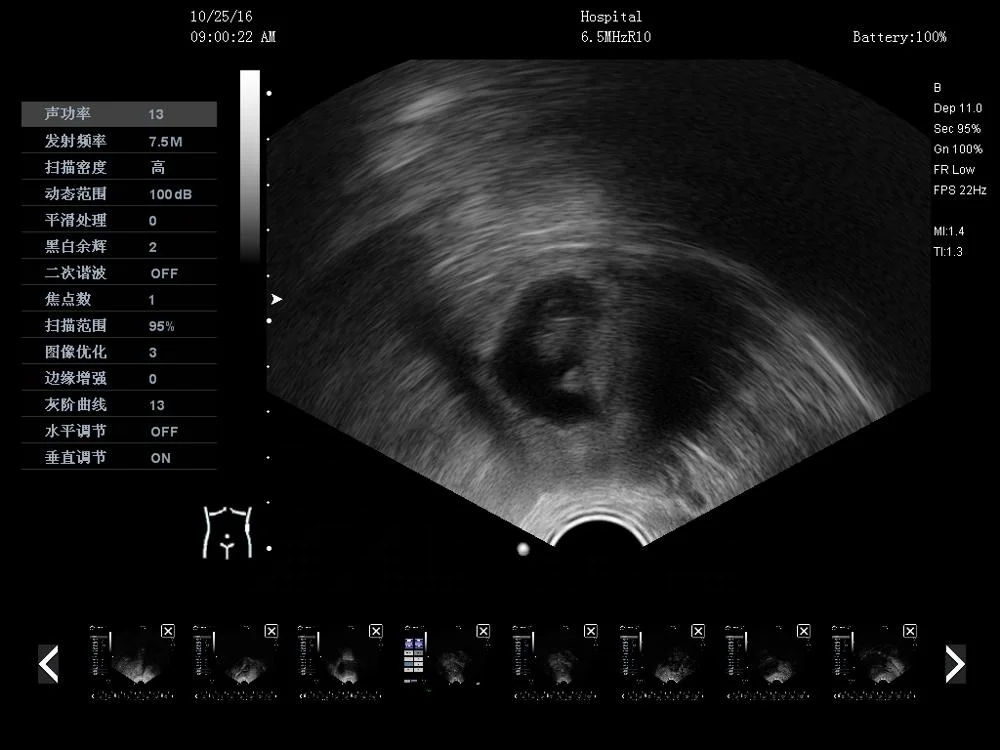Select the 图像优化 menu entry

click(119, 352)
